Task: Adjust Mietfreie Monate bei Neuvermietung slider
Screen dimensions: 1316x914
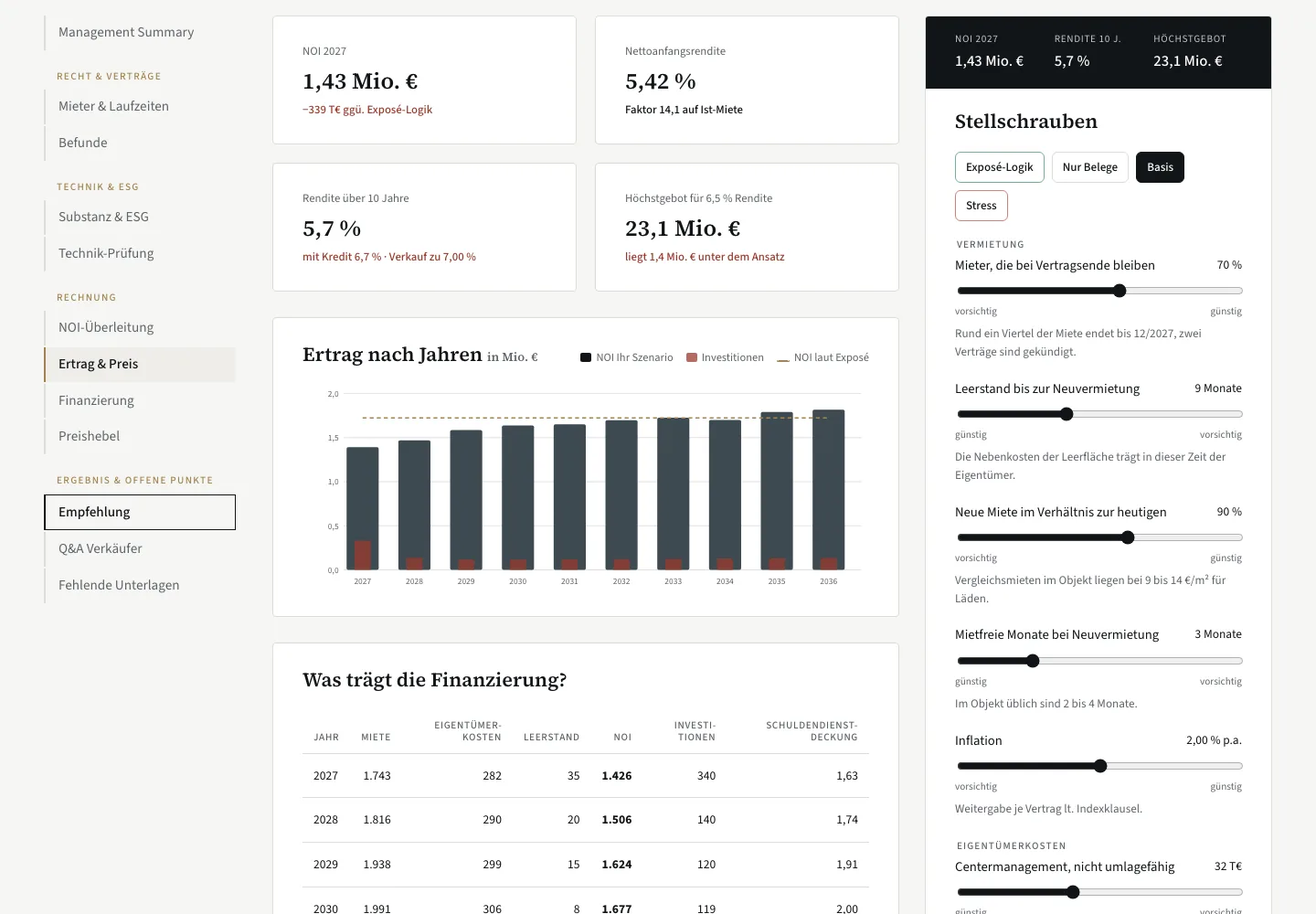Action: pos(1033,661)
